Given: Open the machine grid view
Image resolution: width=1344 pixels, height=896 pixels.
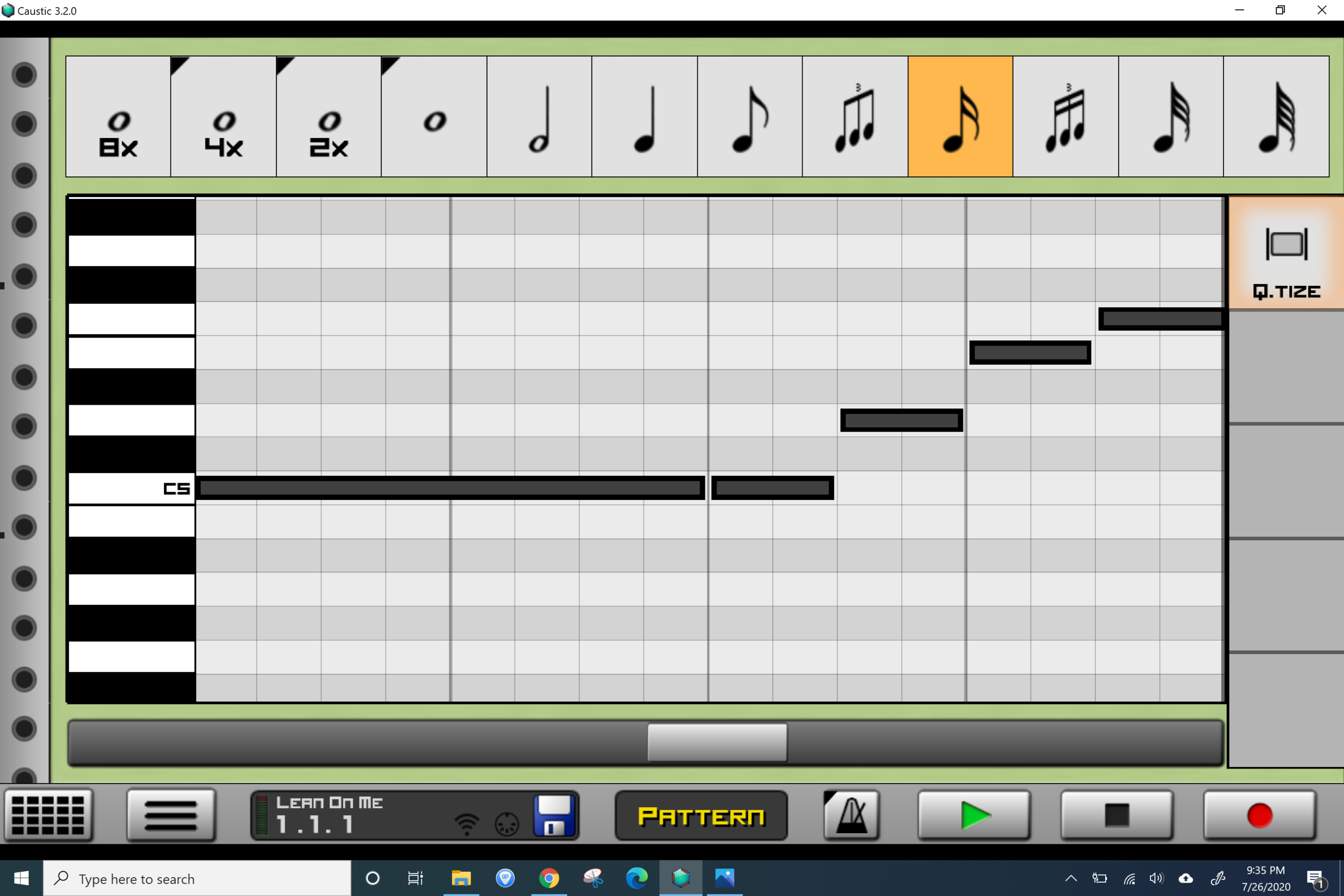Looking at the screenshot, I should point(48,815).
